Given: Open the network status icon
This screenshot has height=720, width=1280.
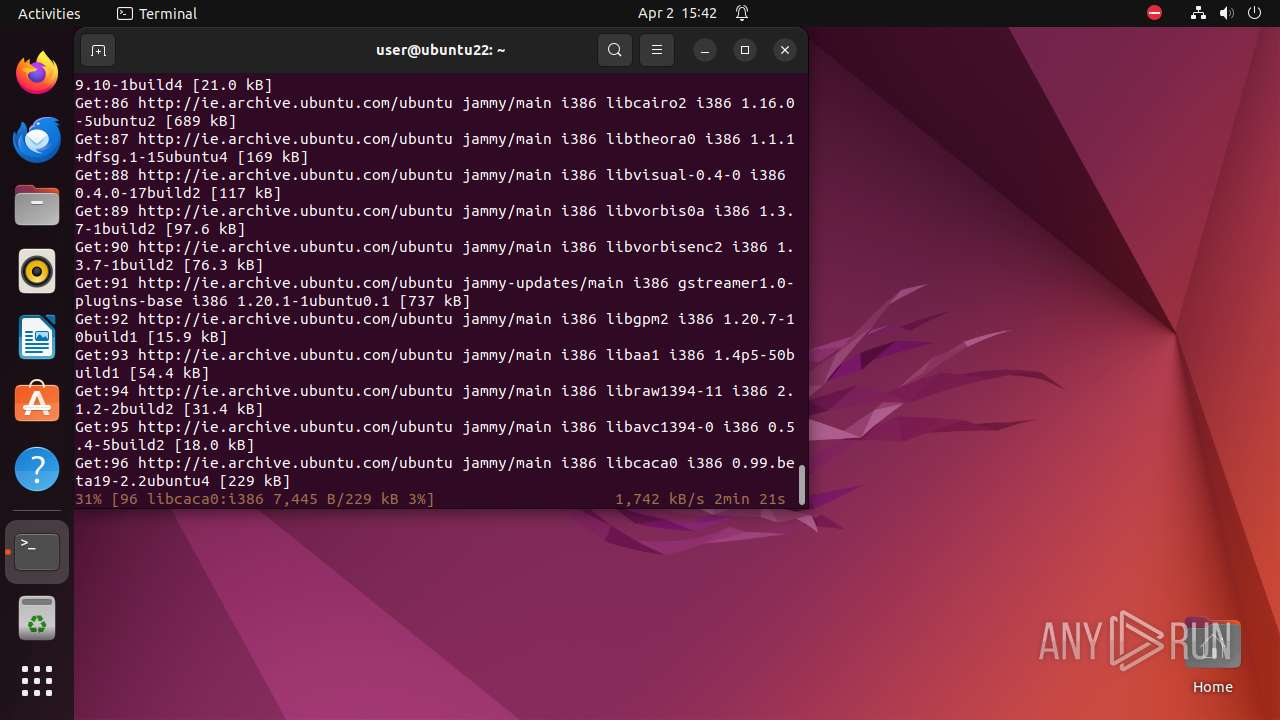Looking at the screenshot, I should click(x=1198, y=13).
